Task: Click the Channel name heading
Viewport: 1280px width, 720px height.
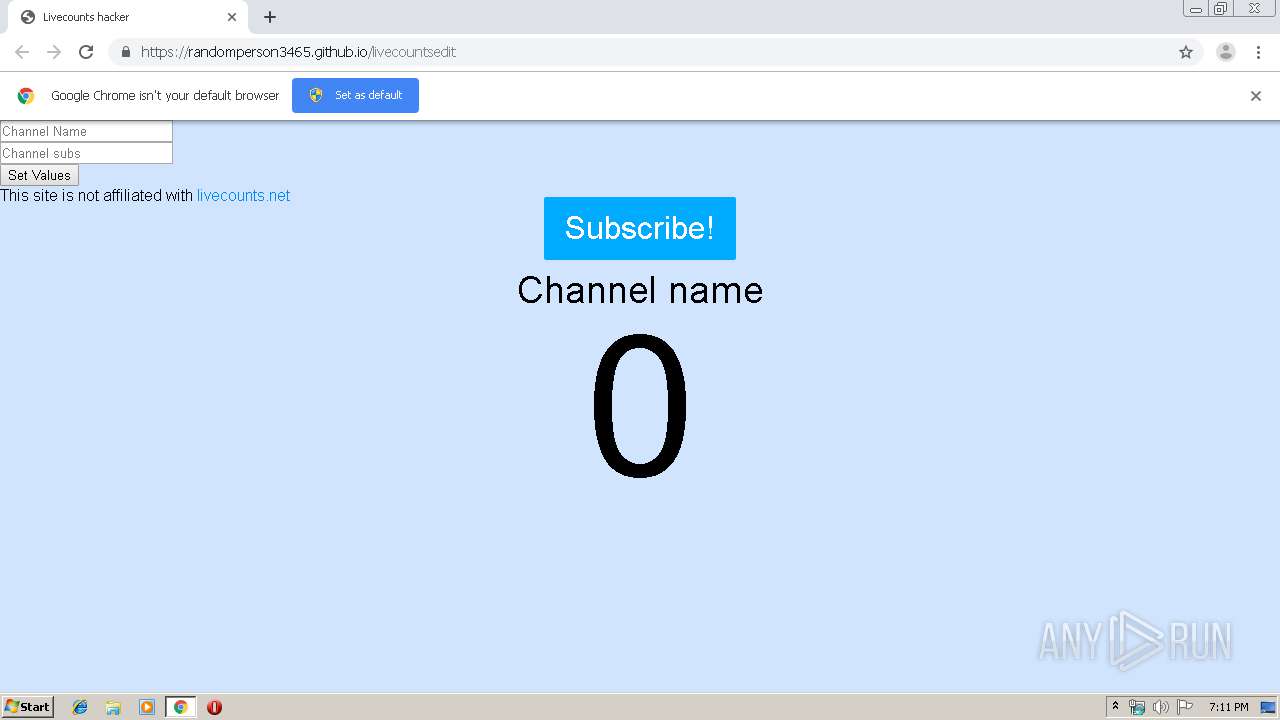Action: pyautogui.click(x=640, y=290)
